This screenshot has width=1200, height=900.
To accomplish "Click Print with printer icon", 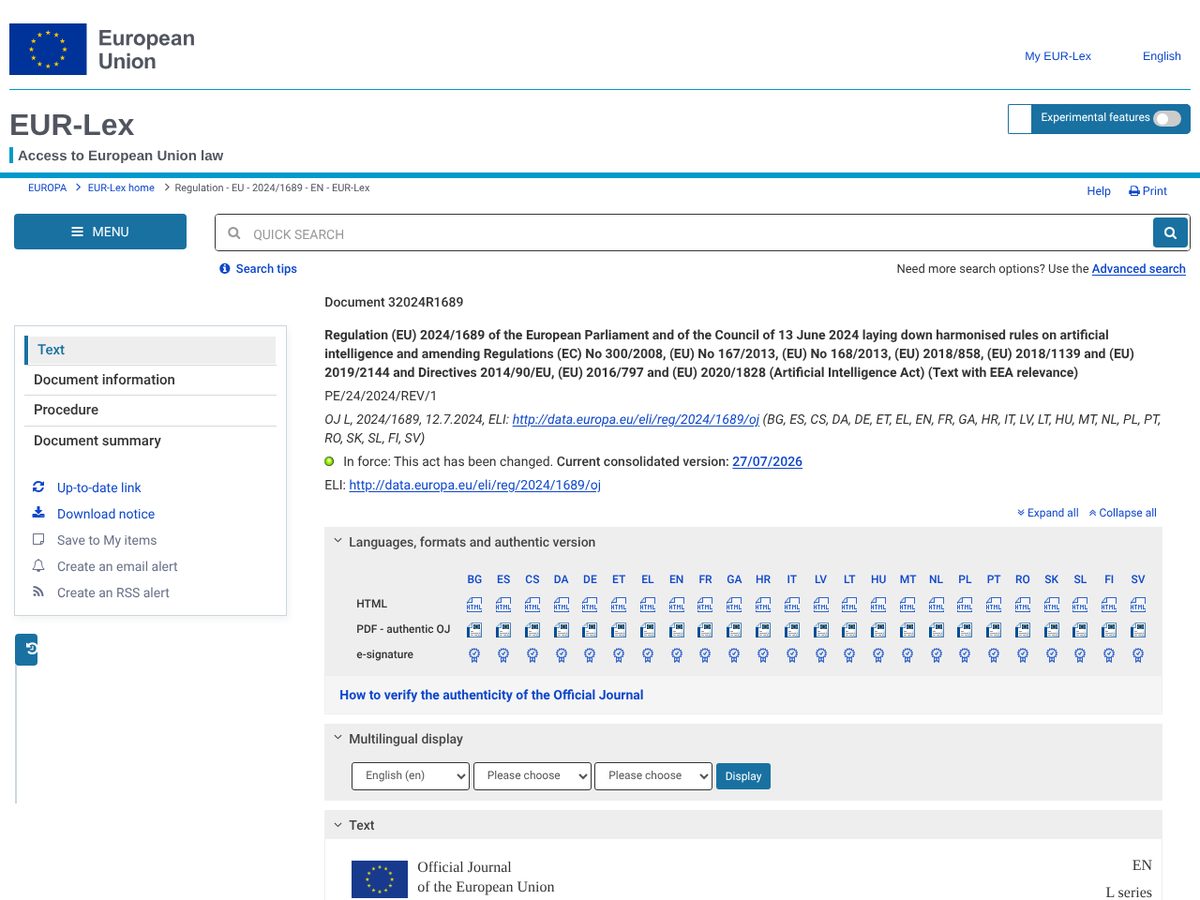I will point(1148,191).
